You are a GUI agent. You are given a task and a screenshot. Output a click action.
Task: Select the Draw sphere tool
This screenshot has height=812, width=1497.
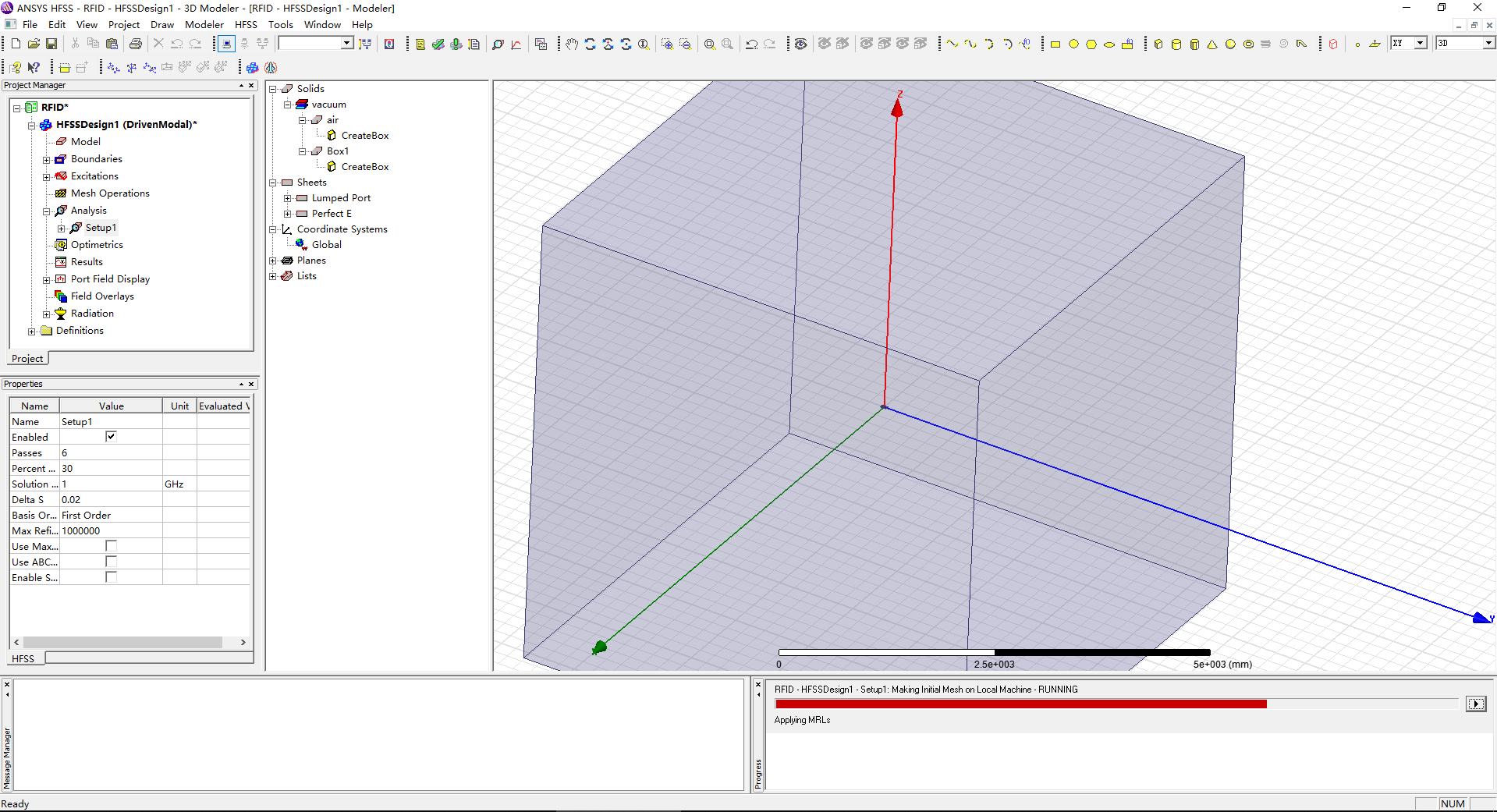pyautogui.click(x=1230, y=44)
